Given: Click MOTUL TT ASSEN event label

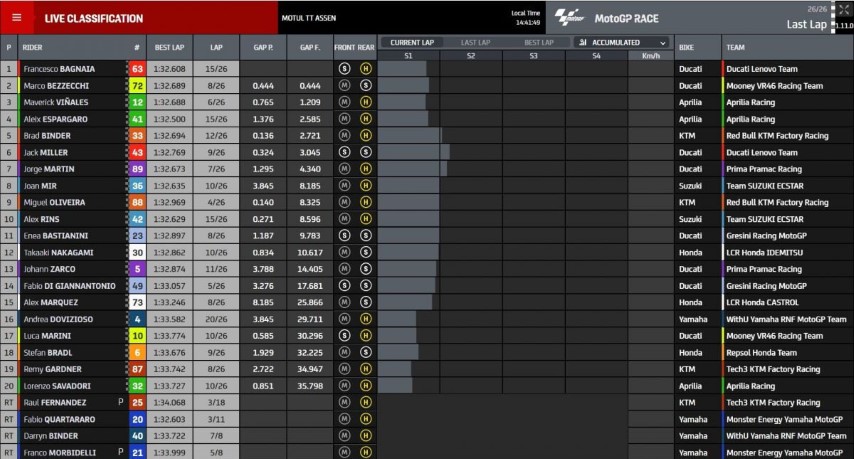Looking at the screenshot, I should coord(309,18).
